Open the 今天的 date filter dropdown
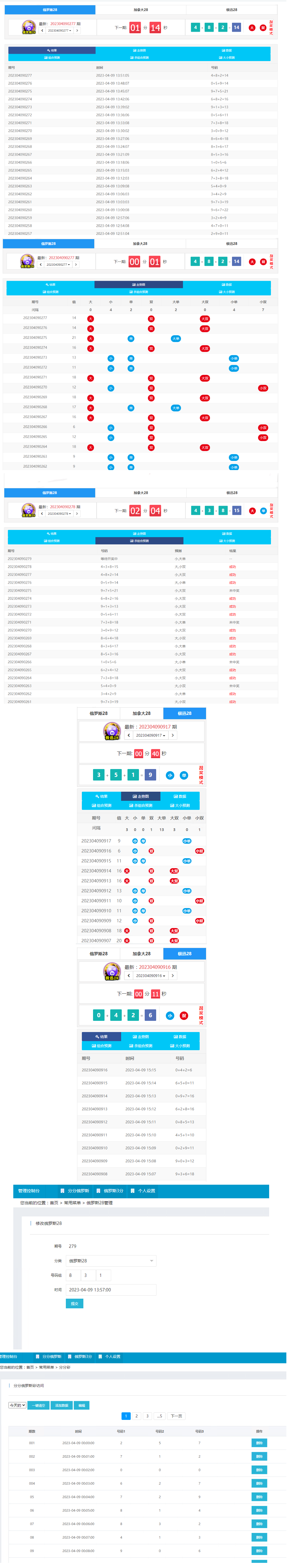The width and height of the screenshot is (293, 1568). coord(17,1405)
